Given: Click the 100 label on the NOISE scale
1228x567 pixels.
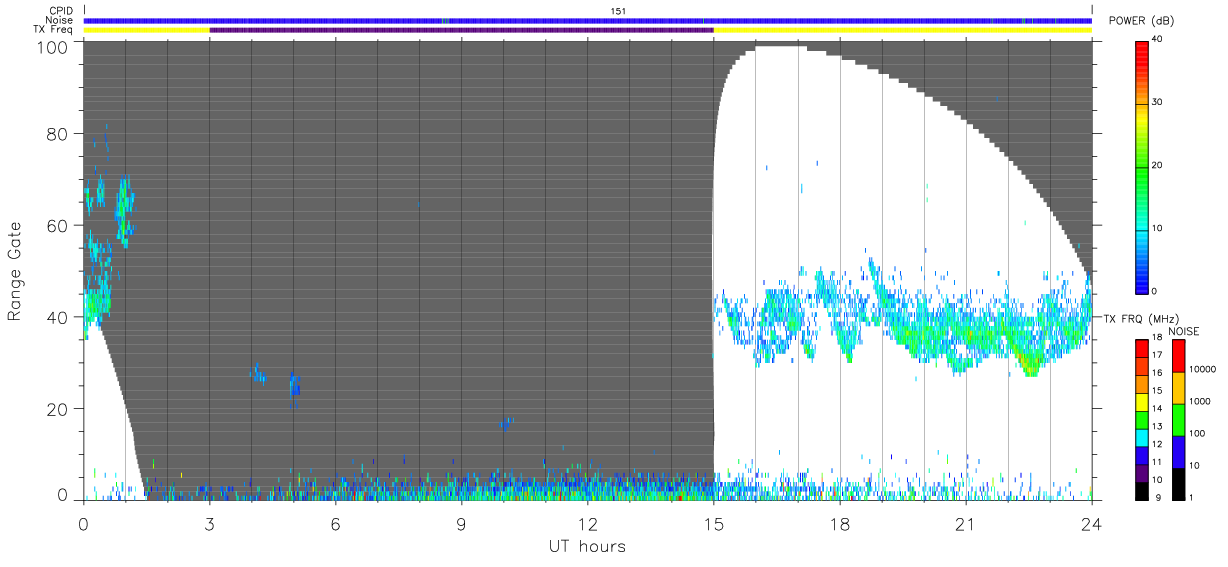Looking at the screenshot, I should pos(1197,434).
